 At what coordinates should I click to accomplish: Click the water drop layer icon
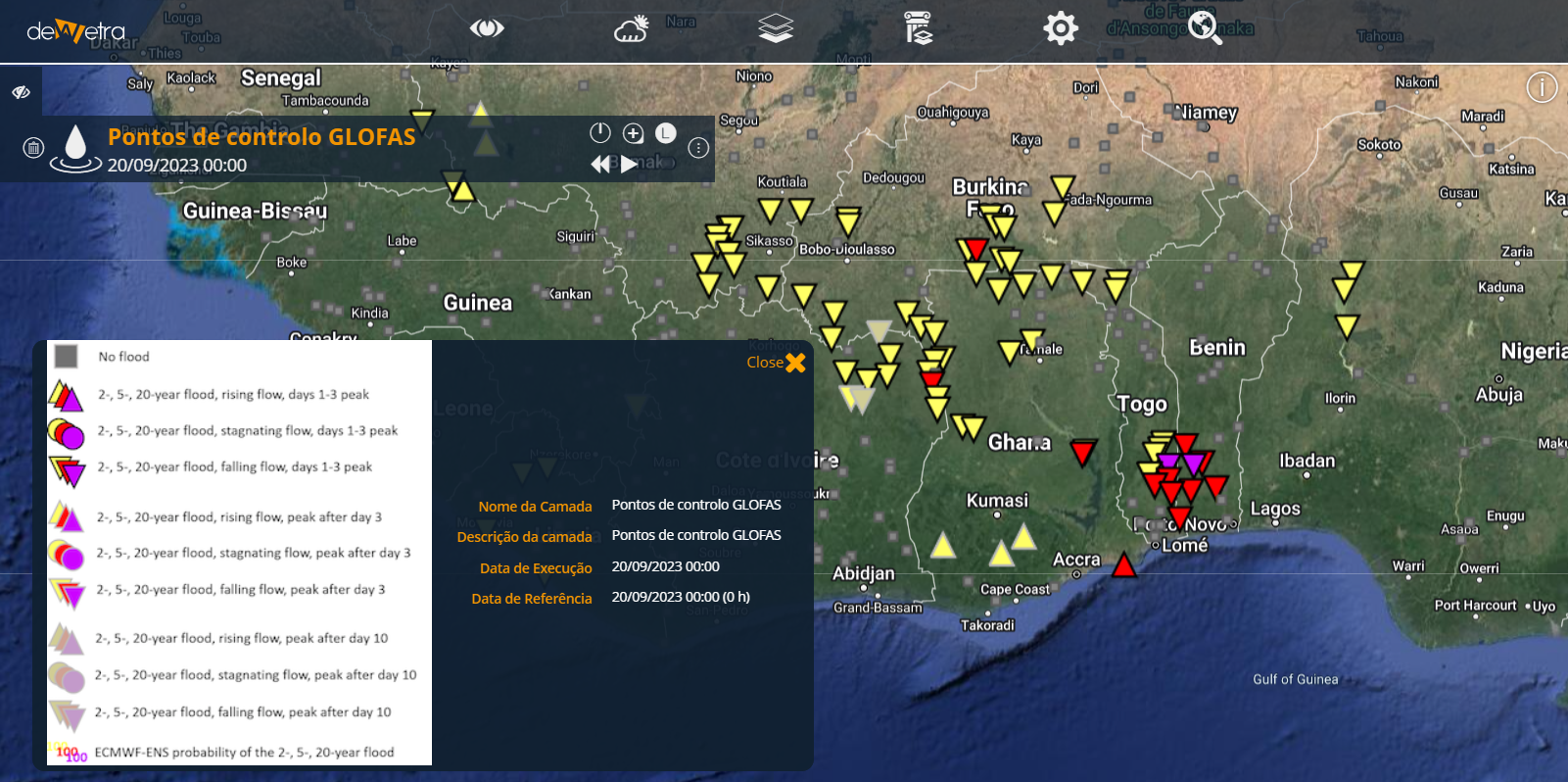[x=75, y=148]
